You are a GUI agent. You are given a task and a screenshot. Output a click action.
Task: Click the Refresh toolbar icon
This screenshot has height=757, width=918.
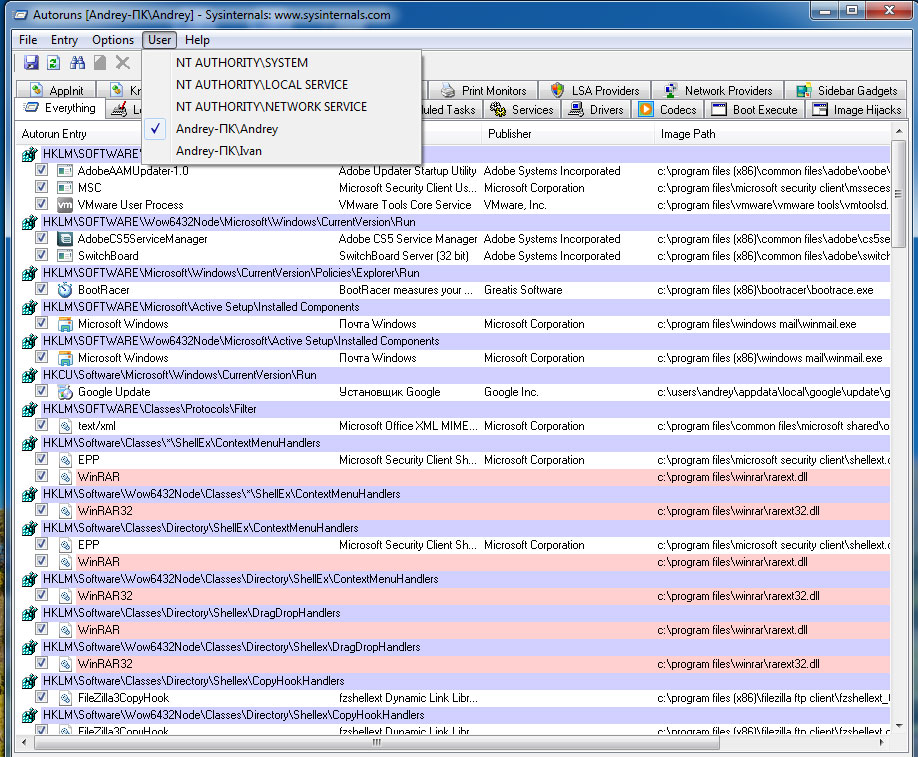(x=53, y=63)
